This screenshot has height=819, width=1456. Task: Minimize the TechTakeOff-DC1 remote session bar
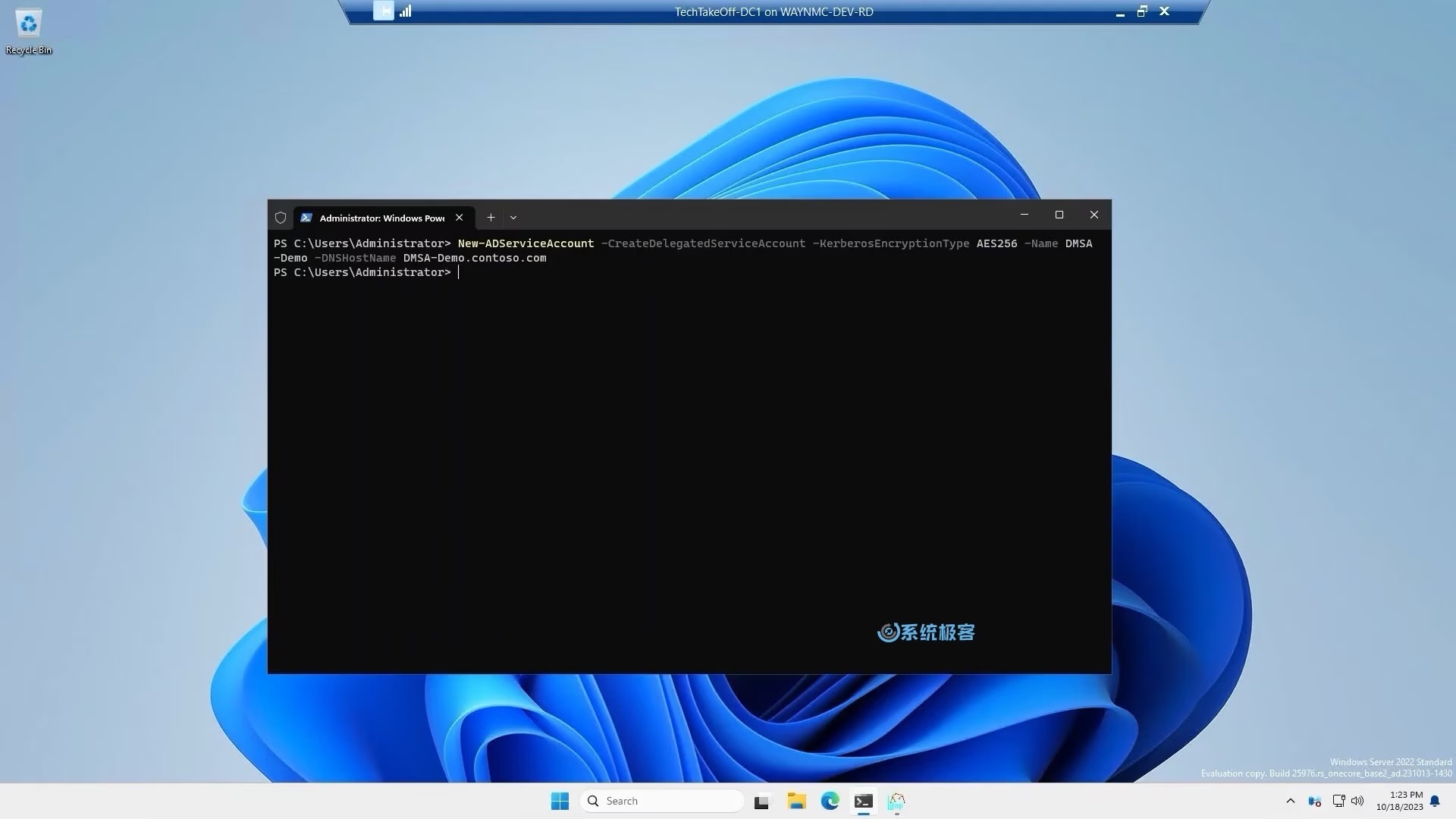point(1120,12)
